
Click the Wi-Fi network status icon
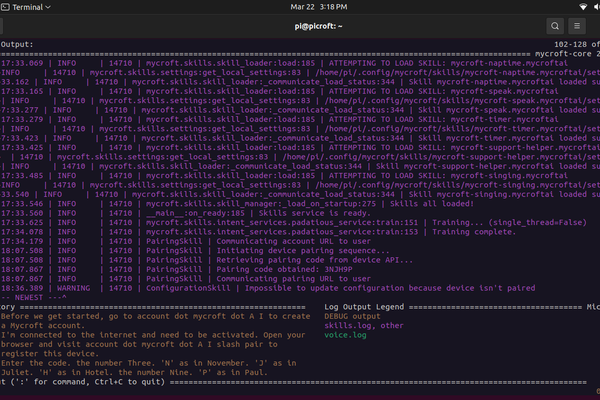tap(583, 7)
